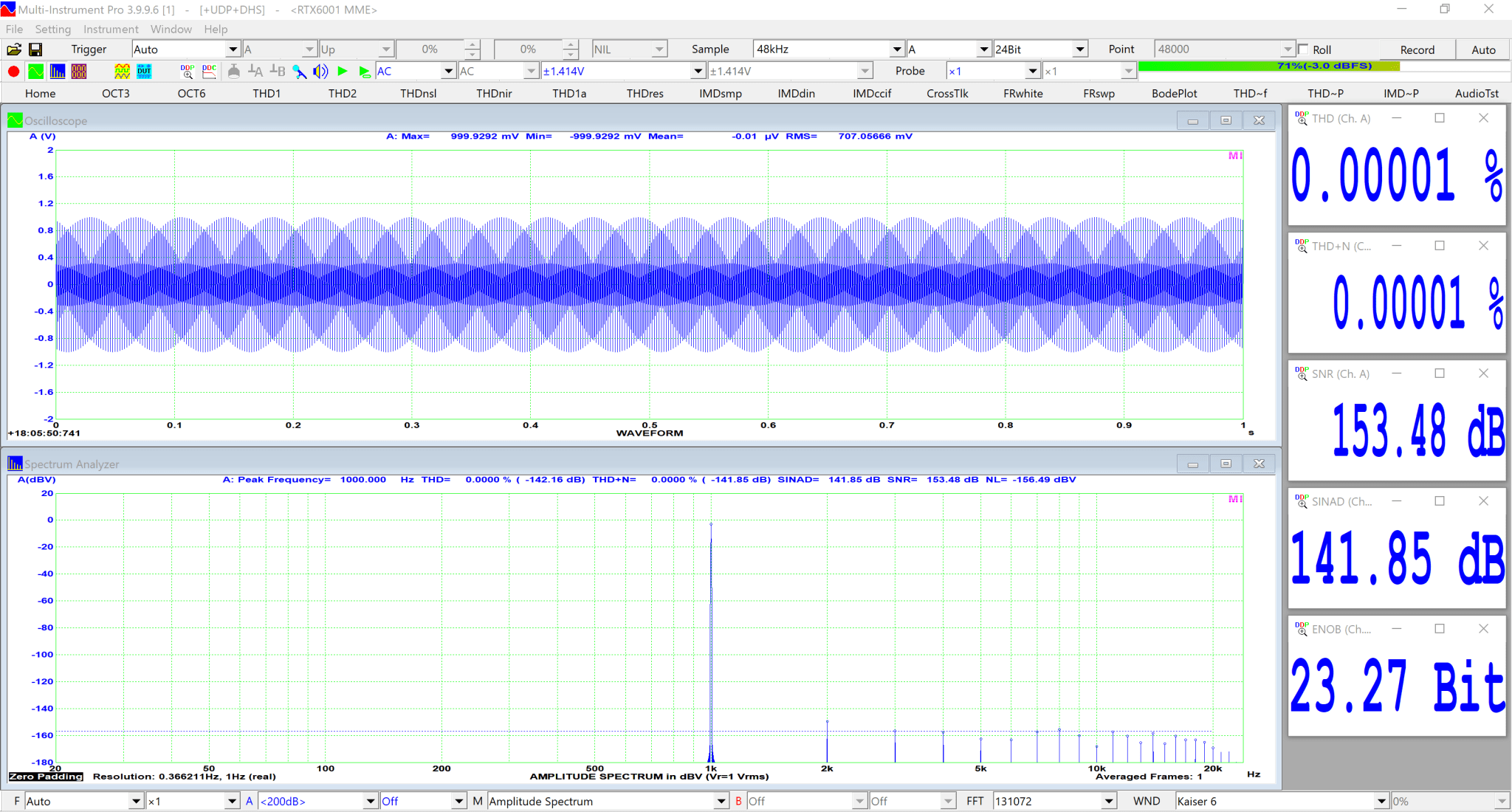Click the grayed calibration weight icon
Image resolution: width=1512 pixels, height=812 pixels.
pos(234,72)
